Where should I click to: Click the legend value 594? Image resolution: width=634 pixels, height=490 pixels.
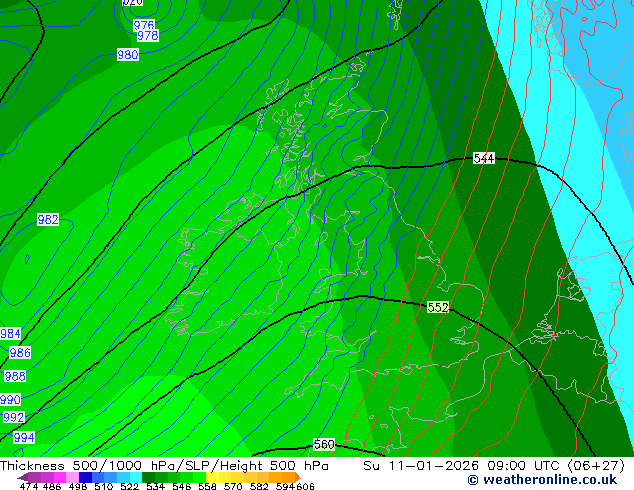(285, 486)
